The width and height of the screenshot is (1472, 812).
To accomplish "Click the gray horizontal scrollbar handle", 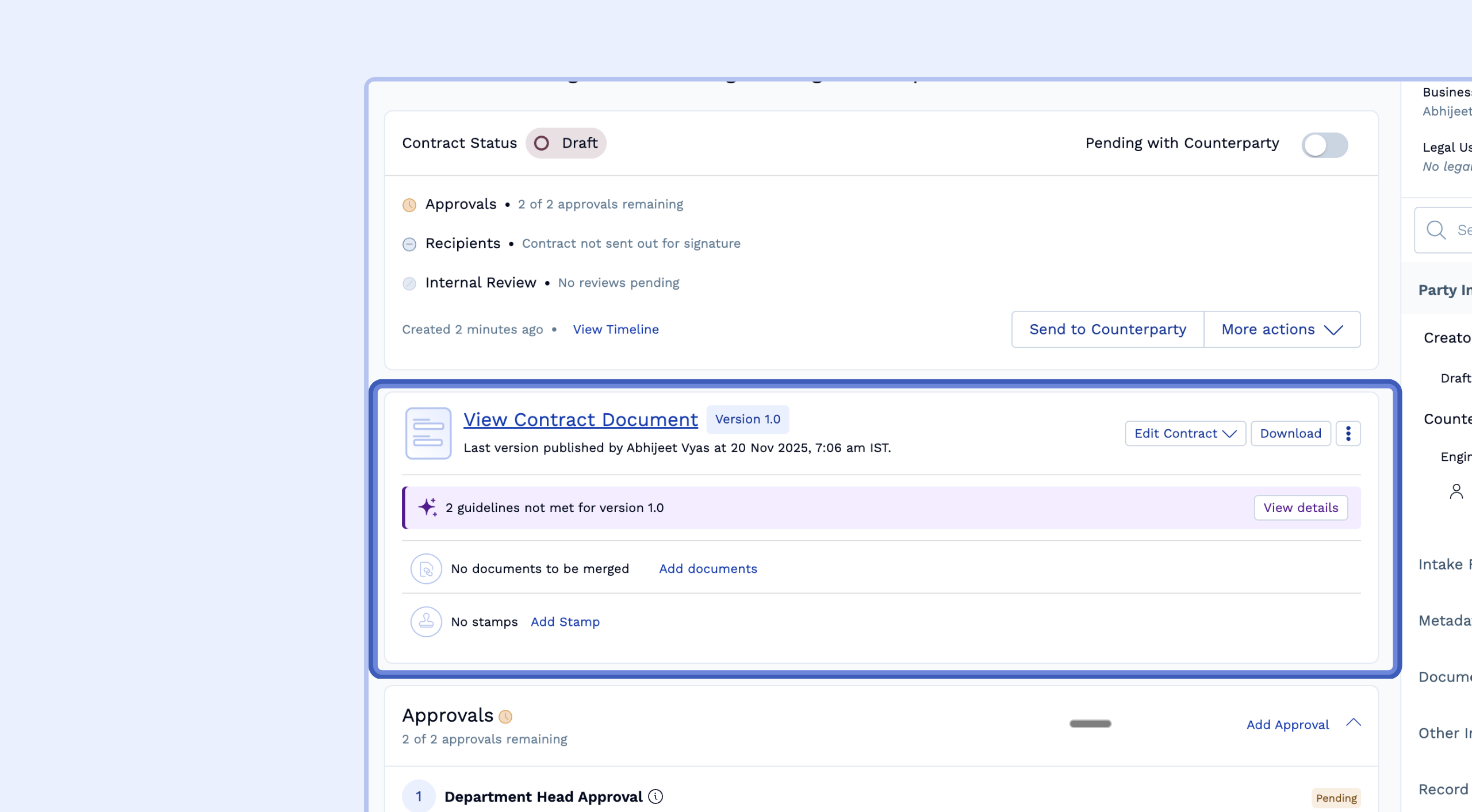I will [x=1090, y=724].
